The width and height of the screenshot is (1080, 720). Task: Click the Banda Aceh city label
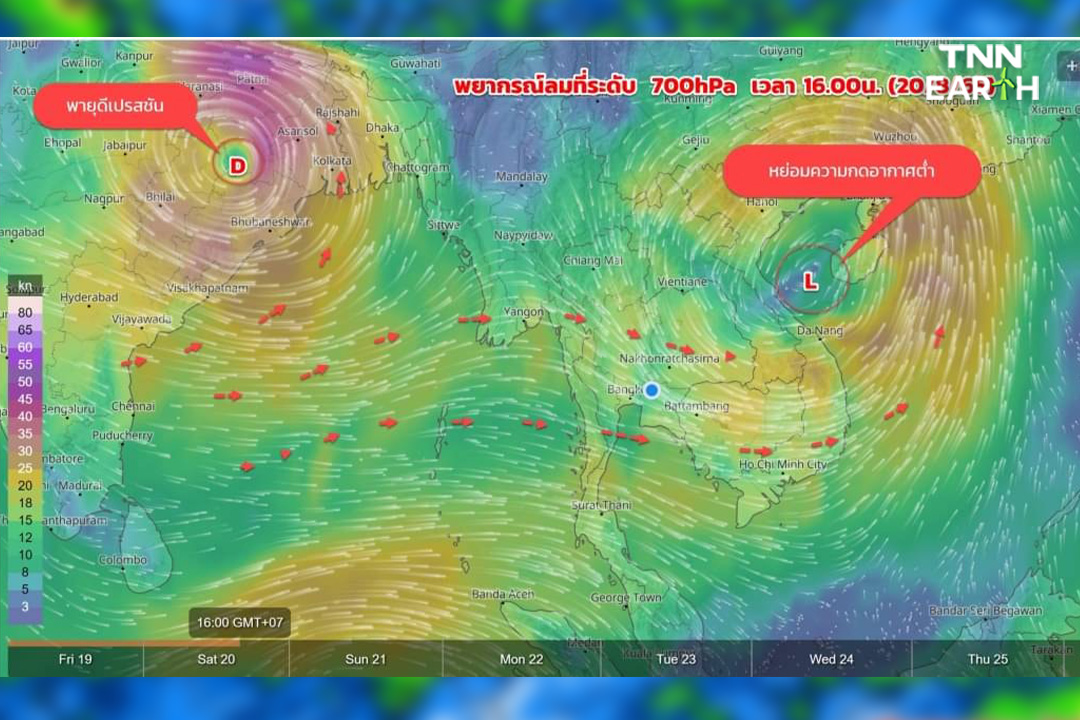pyautogui.click(x=503, y=594)
